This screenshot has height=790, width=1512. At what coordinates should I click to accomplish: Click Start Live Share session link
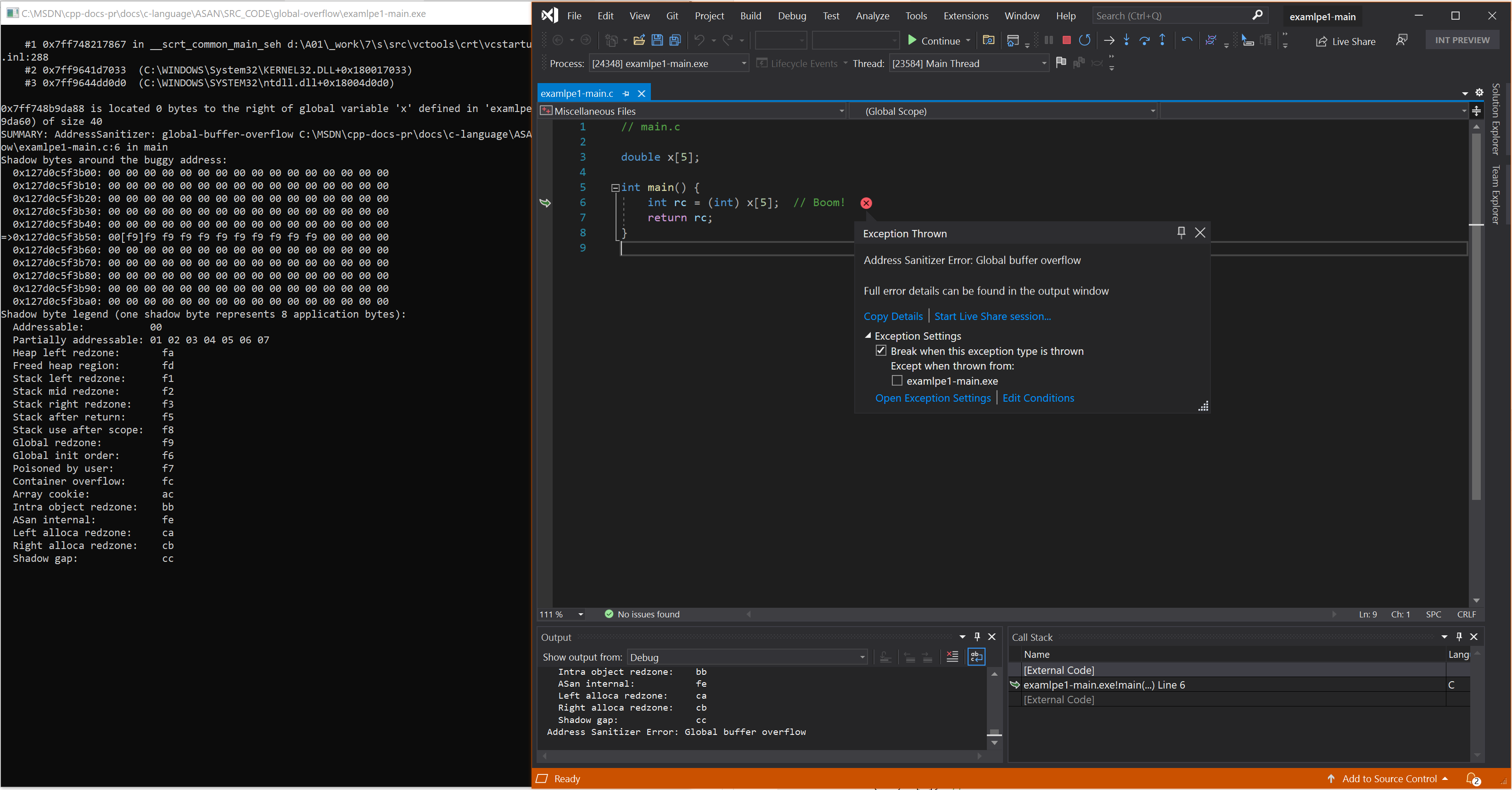coord(991,316)
